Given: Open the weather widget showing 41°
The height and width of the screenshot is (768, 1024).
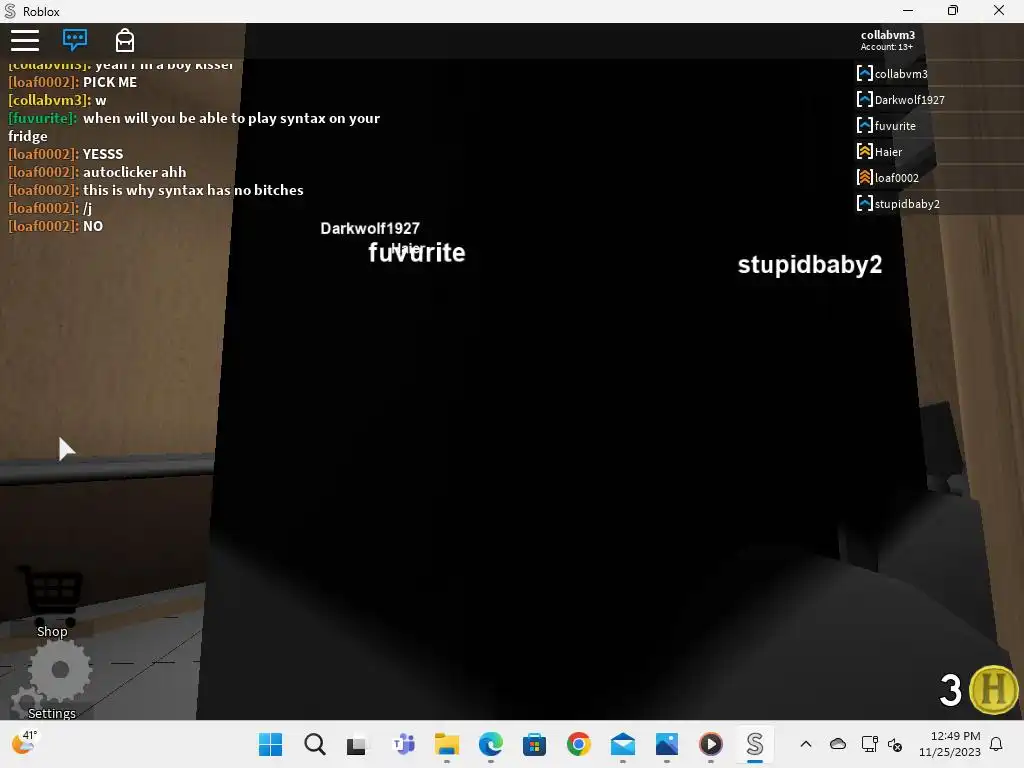Looking at the screenshot, I should click(x=24, y=743).
